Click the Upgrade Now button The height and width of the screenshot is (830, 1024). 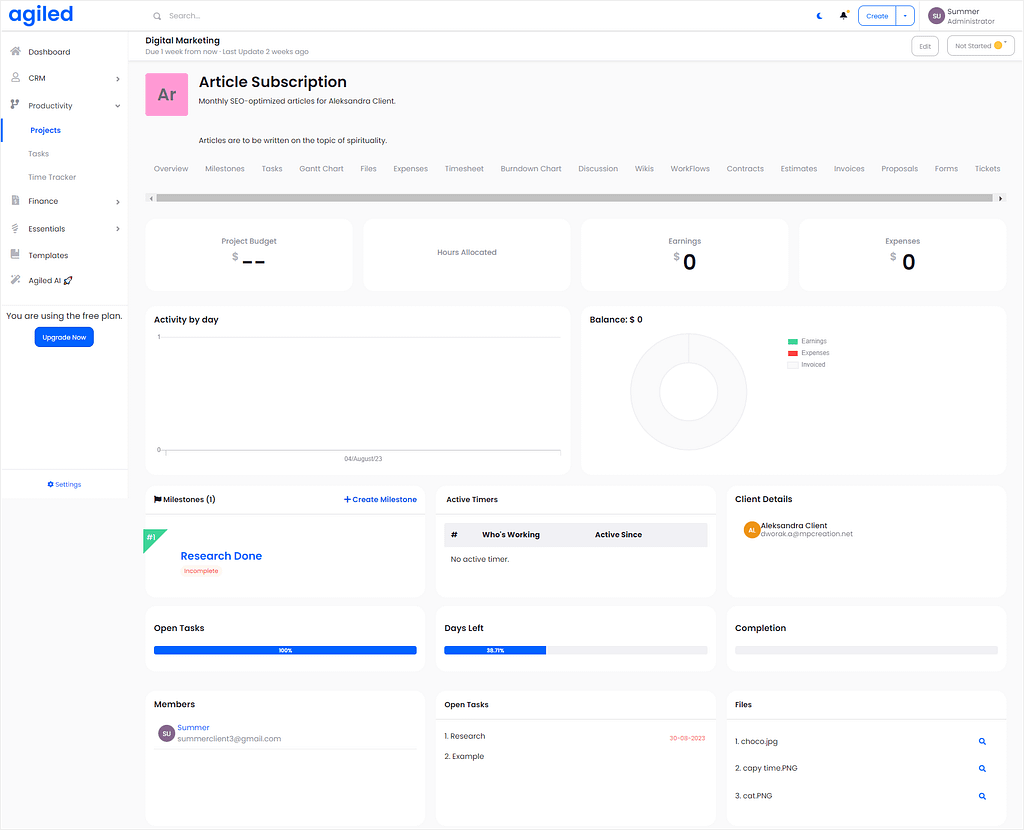(x=64, y=337)
